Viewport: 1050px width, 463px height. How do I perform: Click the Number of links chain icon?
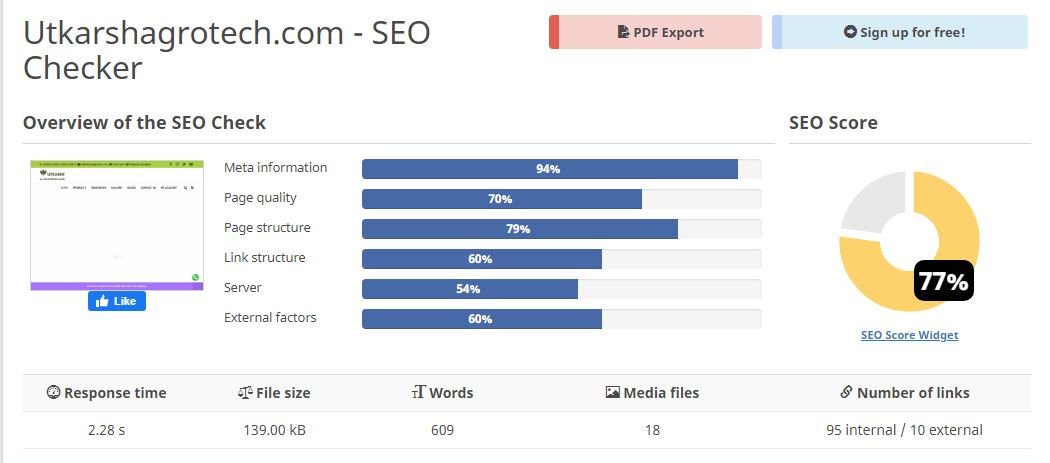click(x=846, y=393)
